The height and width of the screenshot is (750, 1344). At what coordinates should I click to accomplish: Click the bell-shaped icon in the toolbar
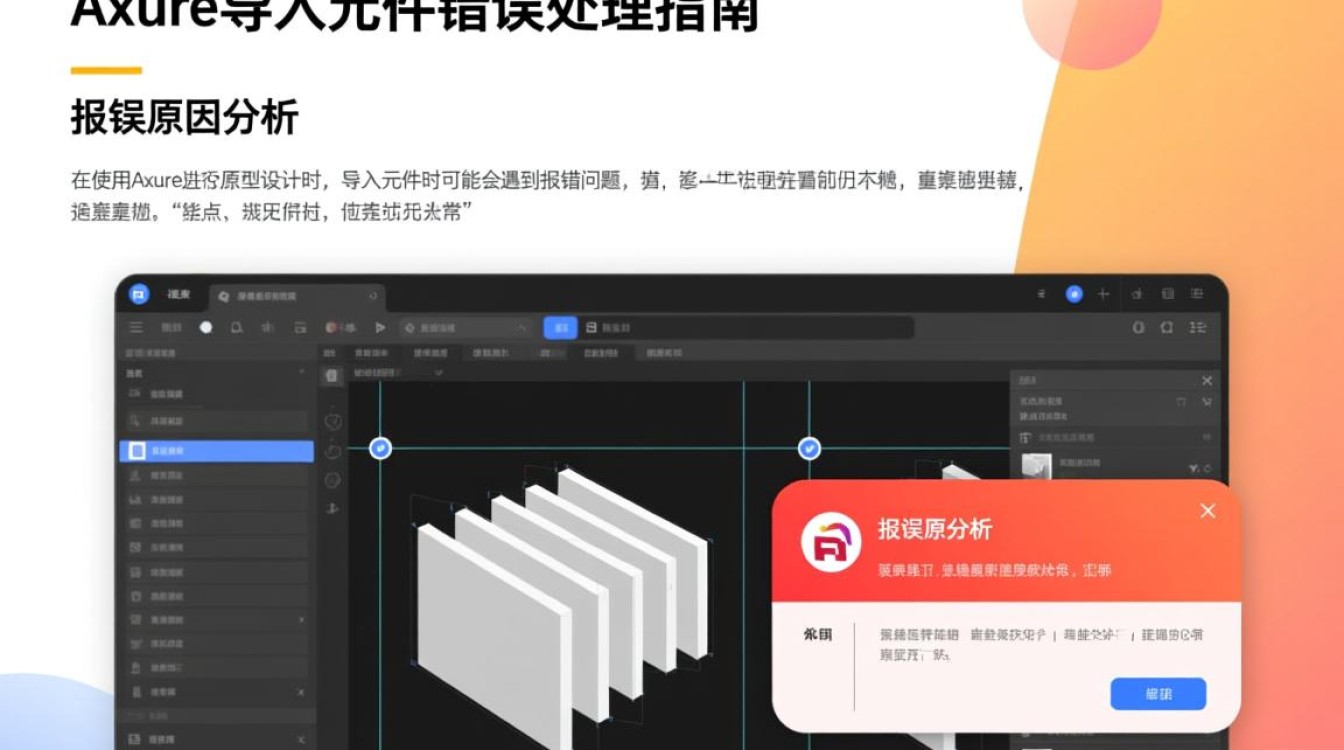click(236, 327)
